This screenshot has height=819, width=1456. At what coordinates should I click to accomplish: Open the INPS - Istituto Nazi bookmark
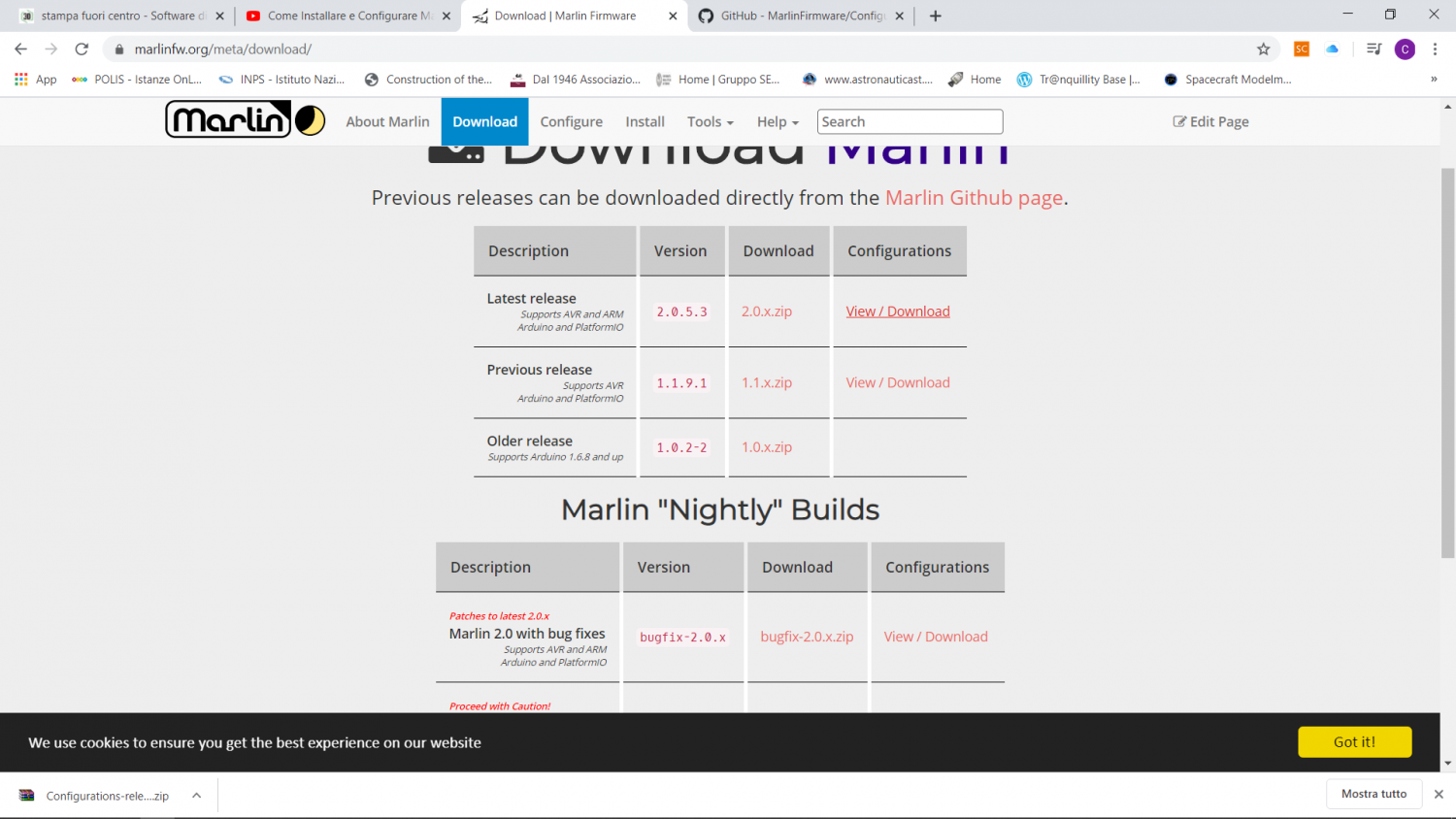coord(281,80)
